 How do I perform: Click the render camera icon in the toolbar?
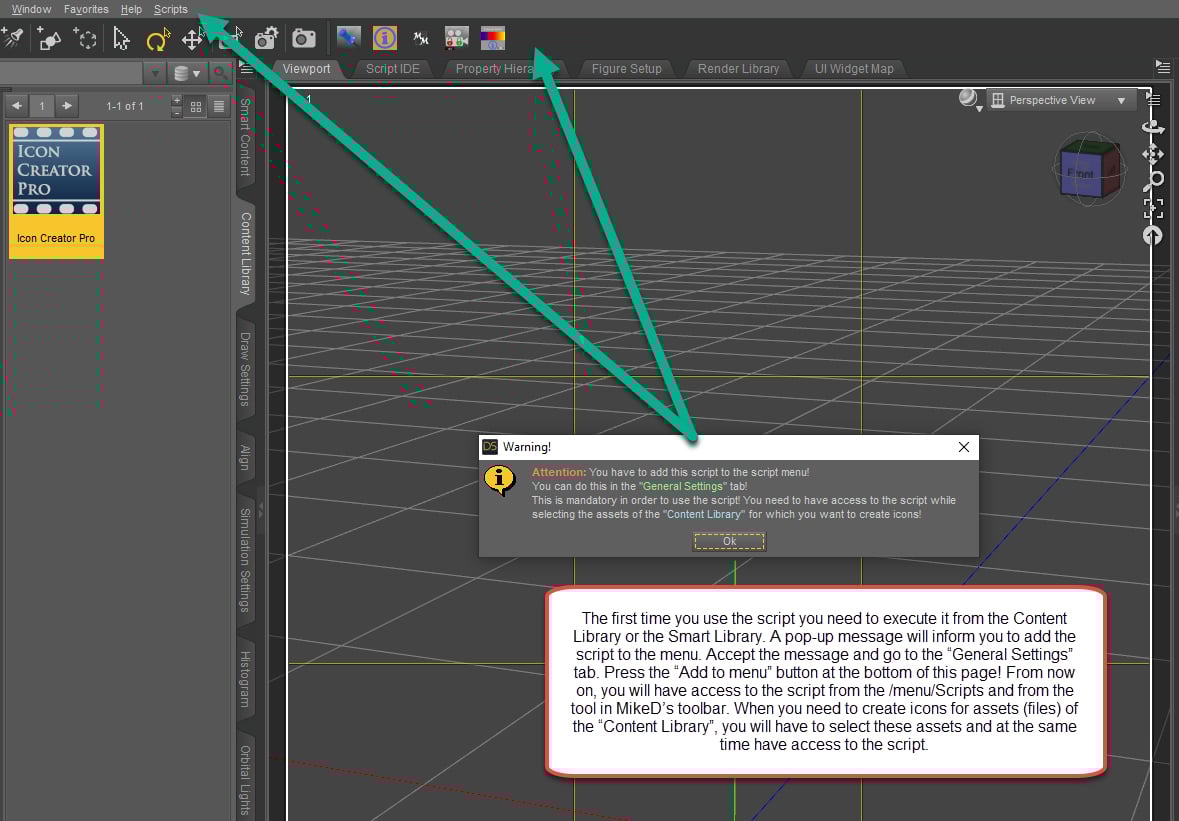[x=303, y=38]
